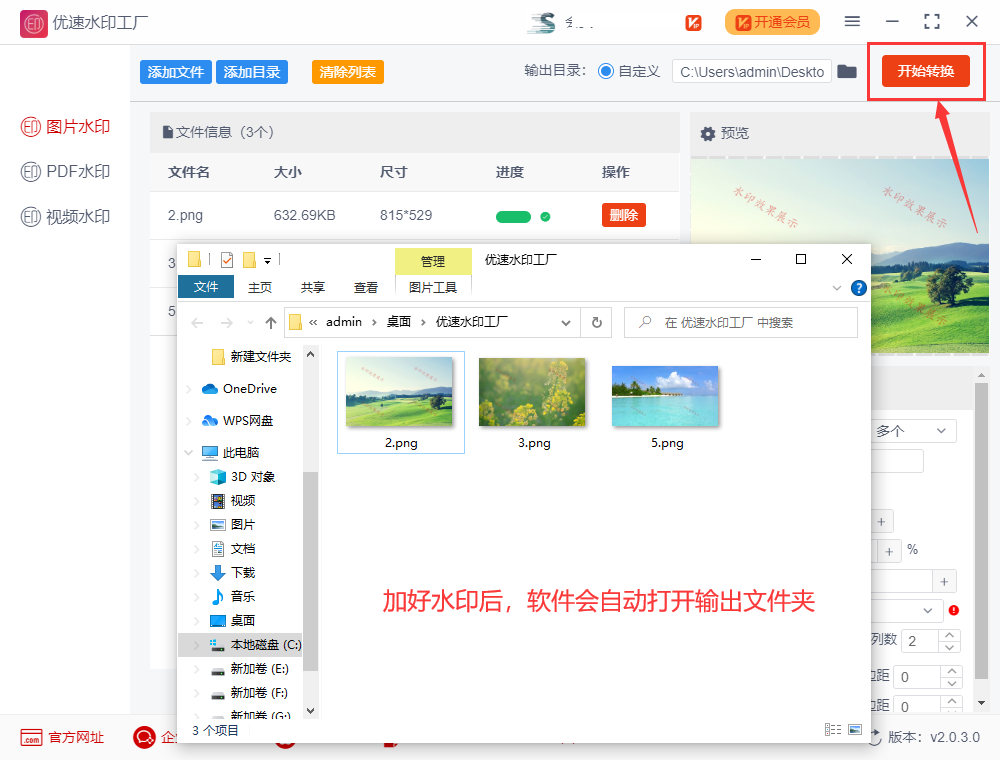Open the 多个 dropdown in settings panel

click(x=914, y=431)
